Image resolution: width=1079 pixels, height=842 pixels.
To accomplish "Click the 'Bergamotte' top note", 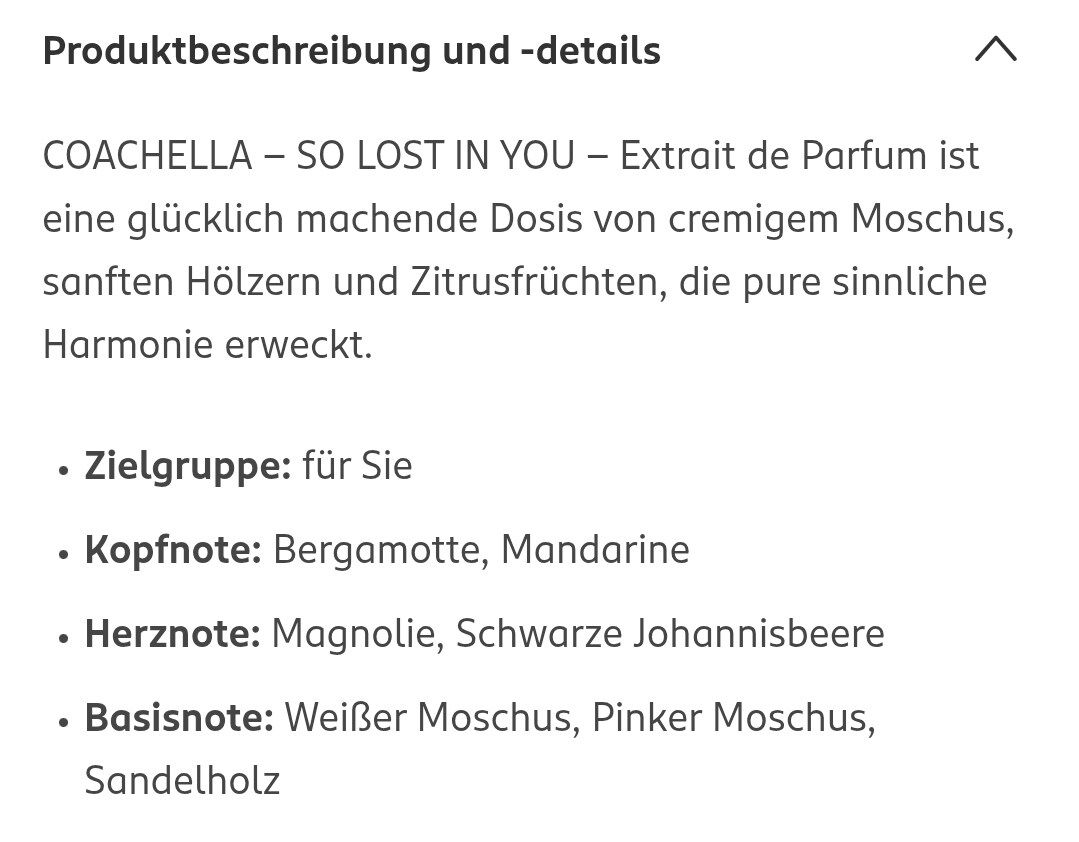I will point(380,550).
